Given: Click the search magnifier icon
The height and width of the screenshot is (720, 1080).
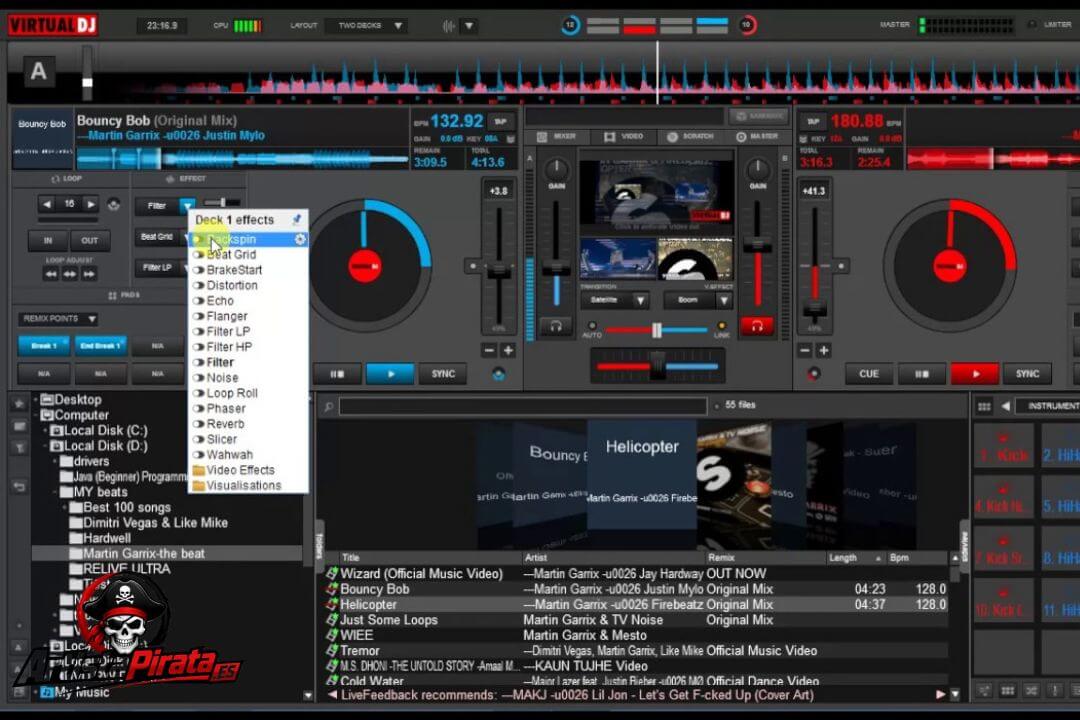Looking at the screenshot, I should click(329, 407).
